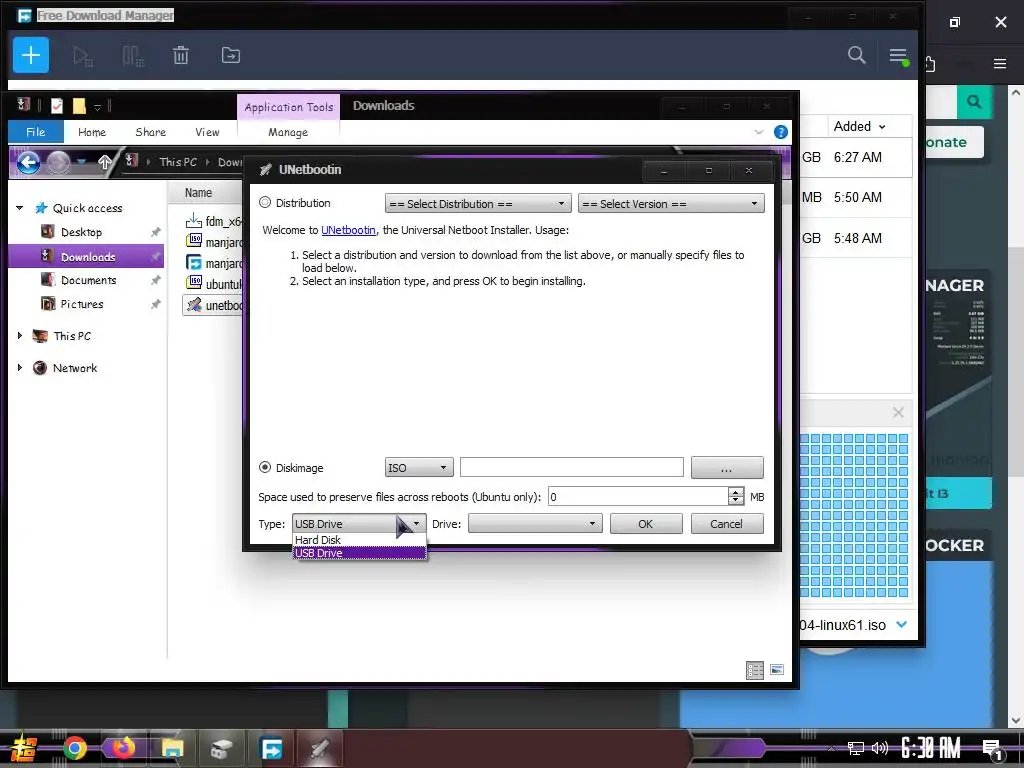
Task: Choose Hard Disk from the Type list
Action: click(x=359, y=540)
